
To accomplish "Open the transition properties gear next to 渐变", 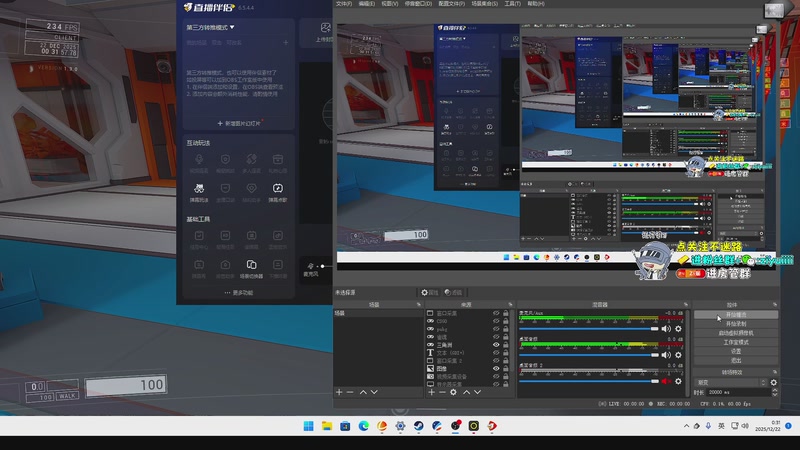I will 773,382.
